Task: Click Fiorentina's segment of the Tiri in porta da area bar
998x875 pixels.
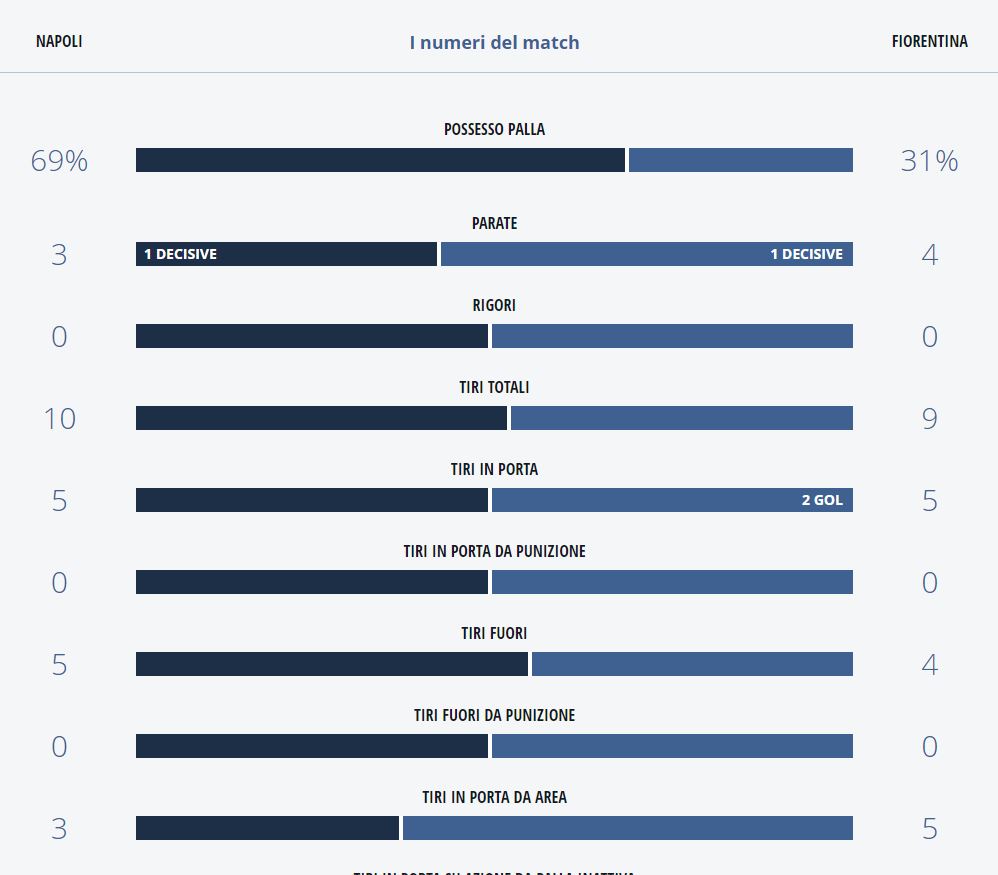Action: click(627, 828)
